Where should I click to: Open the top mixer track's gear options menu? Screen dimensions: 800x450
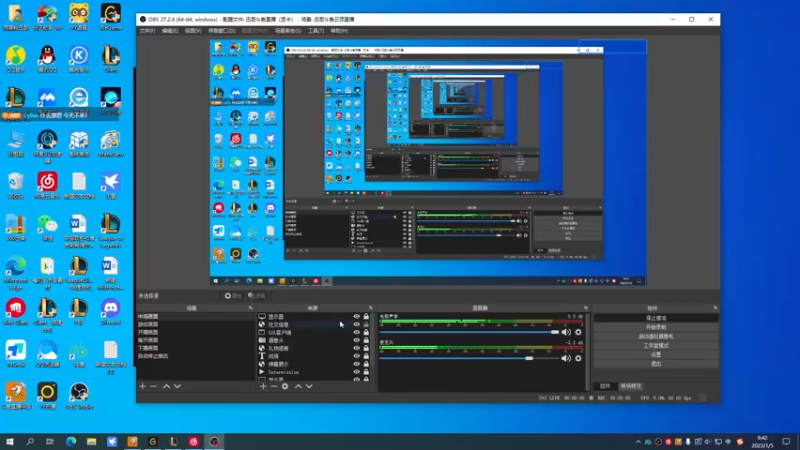point(578,332)
